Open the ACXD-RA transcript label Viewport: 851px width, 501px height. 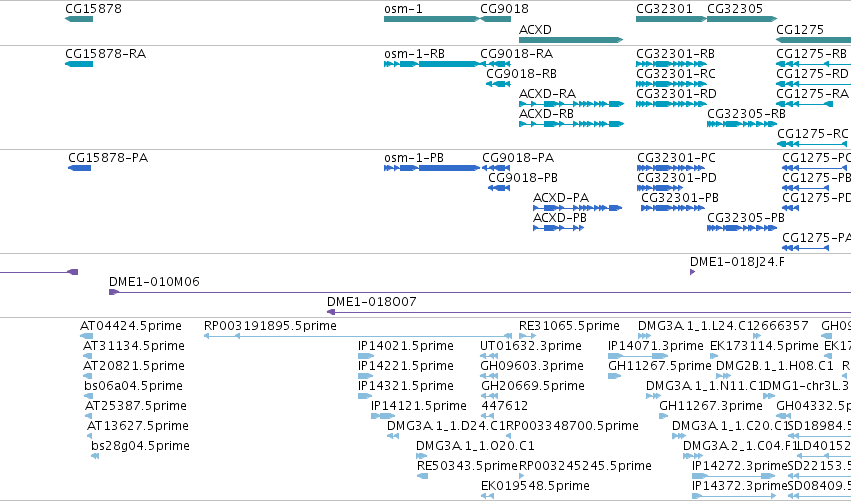547,94
